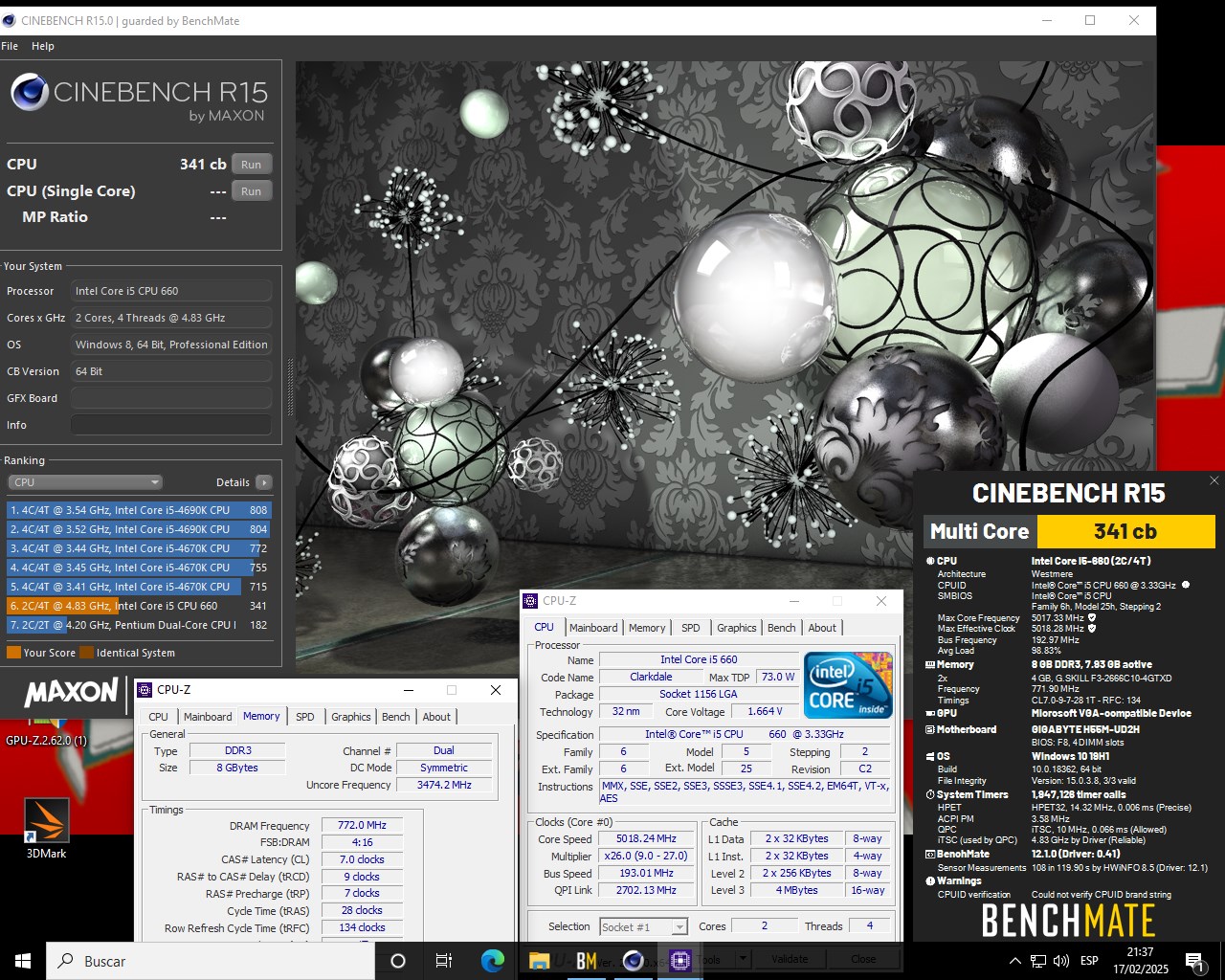
Task: Click the DRAM Frequency 772.0 MHz value
Action: [x=362, y=825]
